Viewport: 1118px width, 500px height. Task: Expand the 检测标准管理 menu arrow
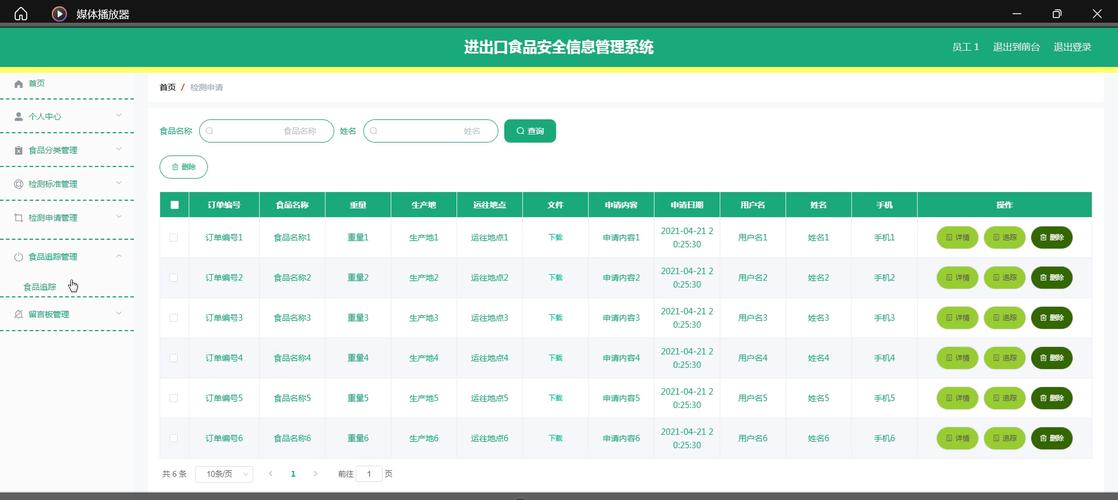(x=119, y=184)
